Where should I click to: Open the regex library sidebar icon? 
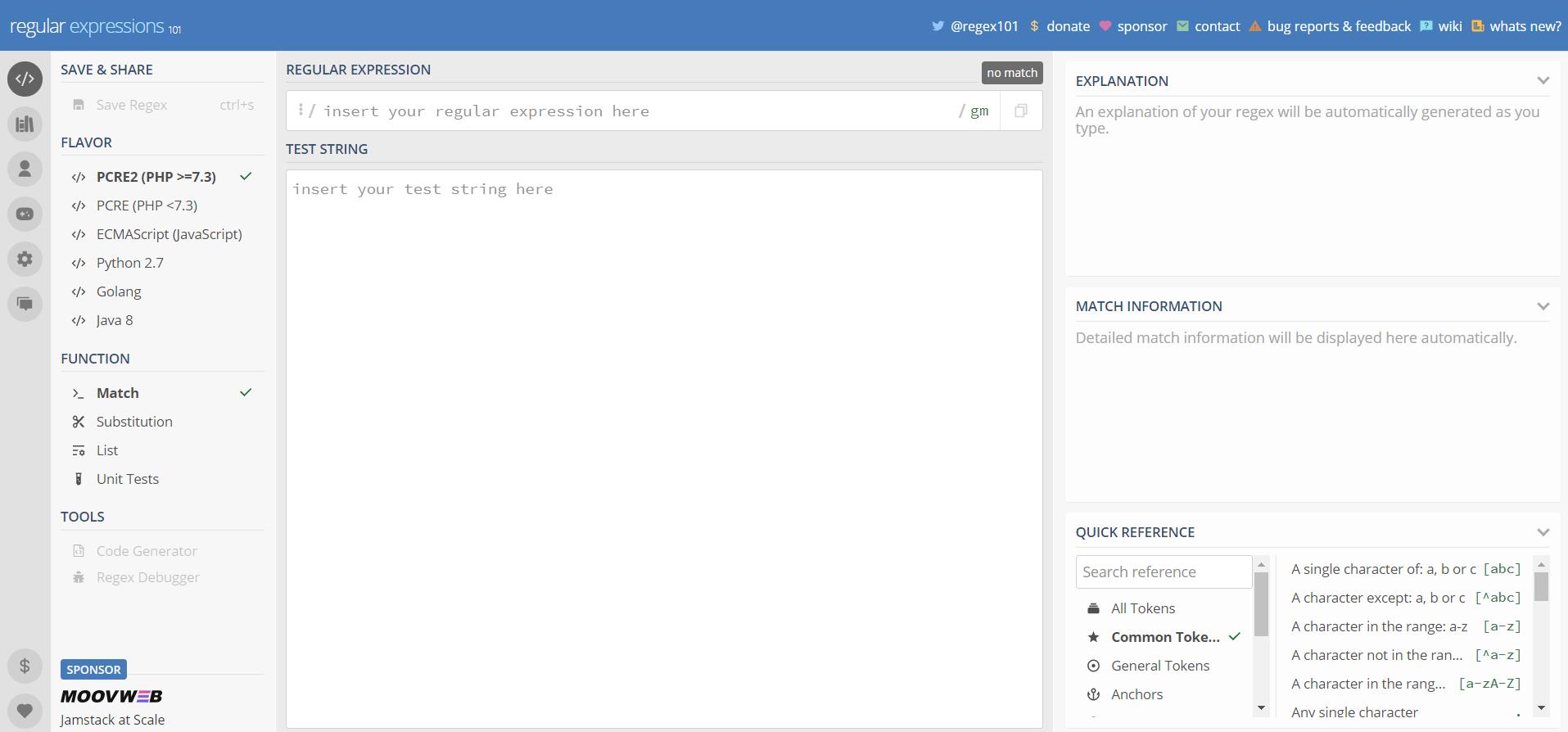click(x=25, y=124)
